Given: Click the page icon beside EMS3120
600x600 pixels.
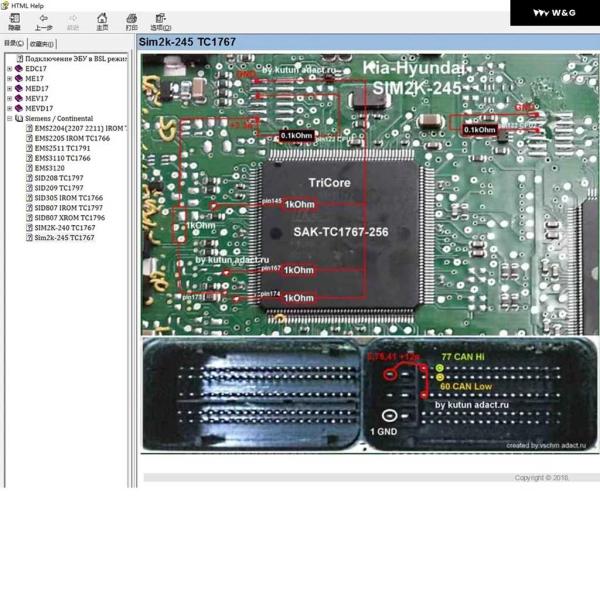Looking at the screenshot, I should pos(29,168).
